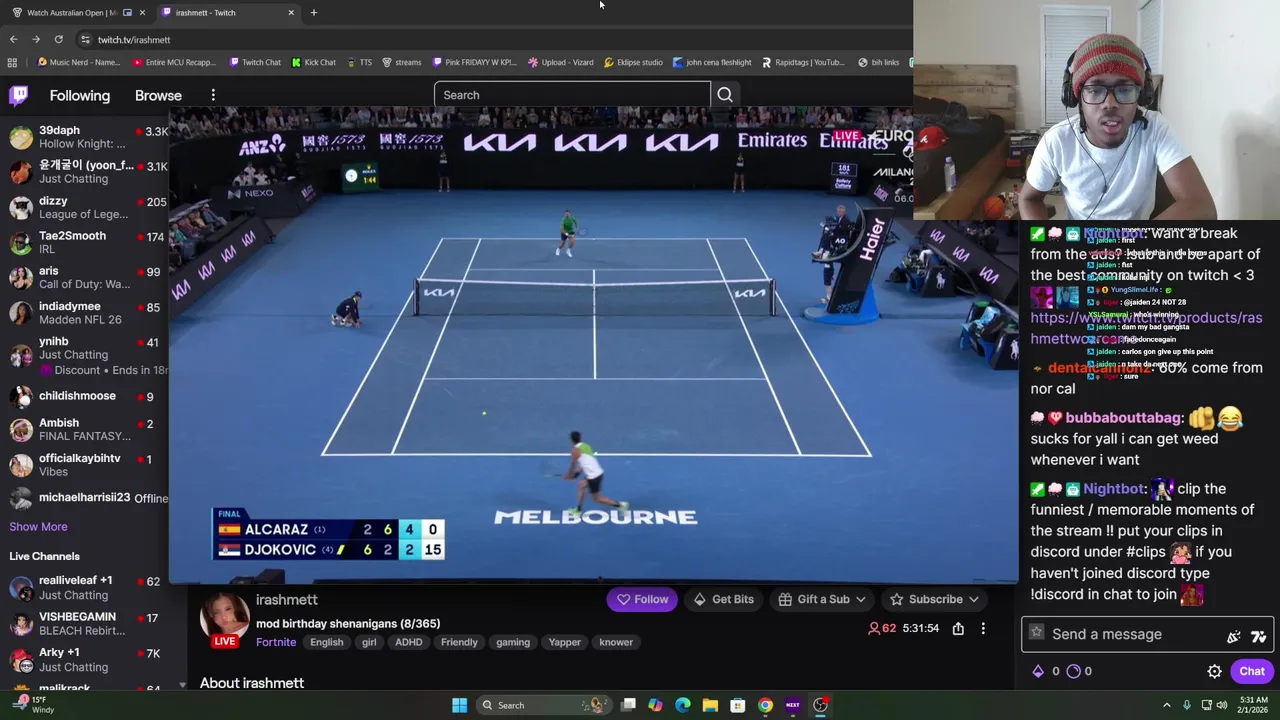Click the Fortnite category link

point(276,642)
